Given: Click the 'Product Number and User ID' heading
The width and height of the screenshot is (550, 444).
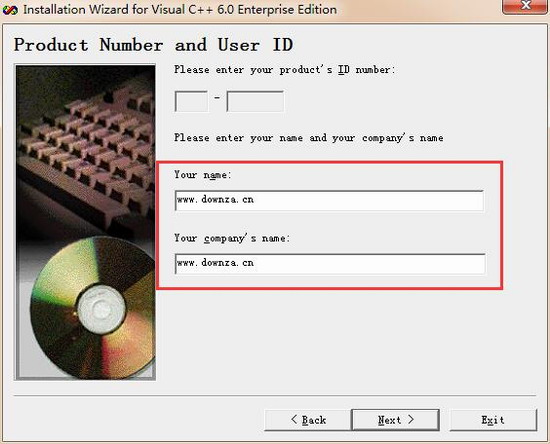Looking at the screenshot, I should [153, 45].
